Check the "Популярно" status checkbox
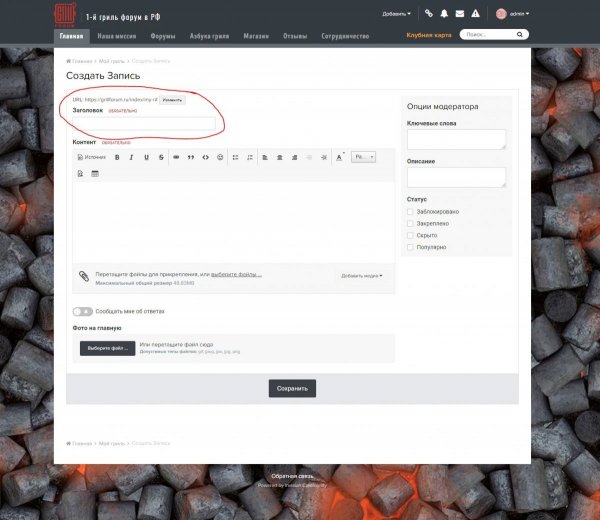 410,246
